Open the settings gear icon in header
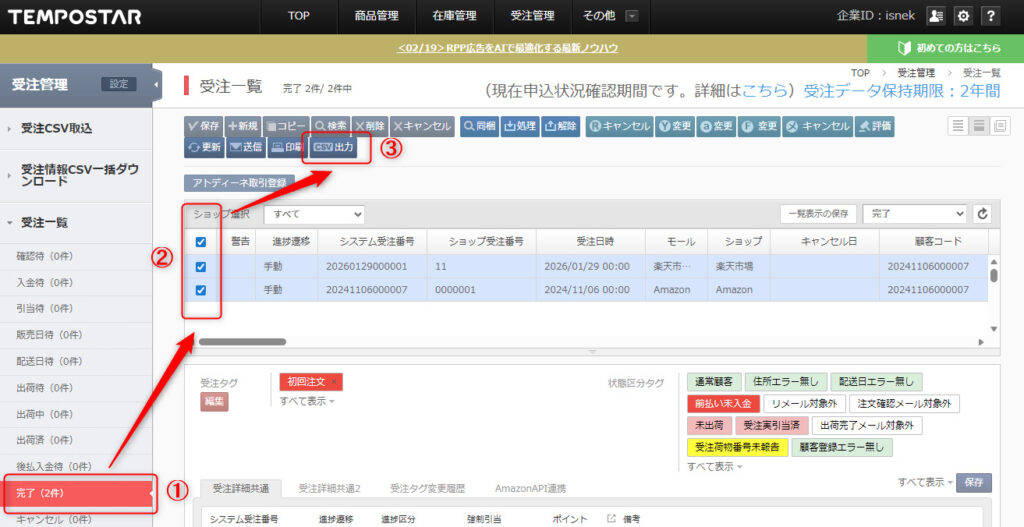The image size is (1024, 527). (963, 16)
